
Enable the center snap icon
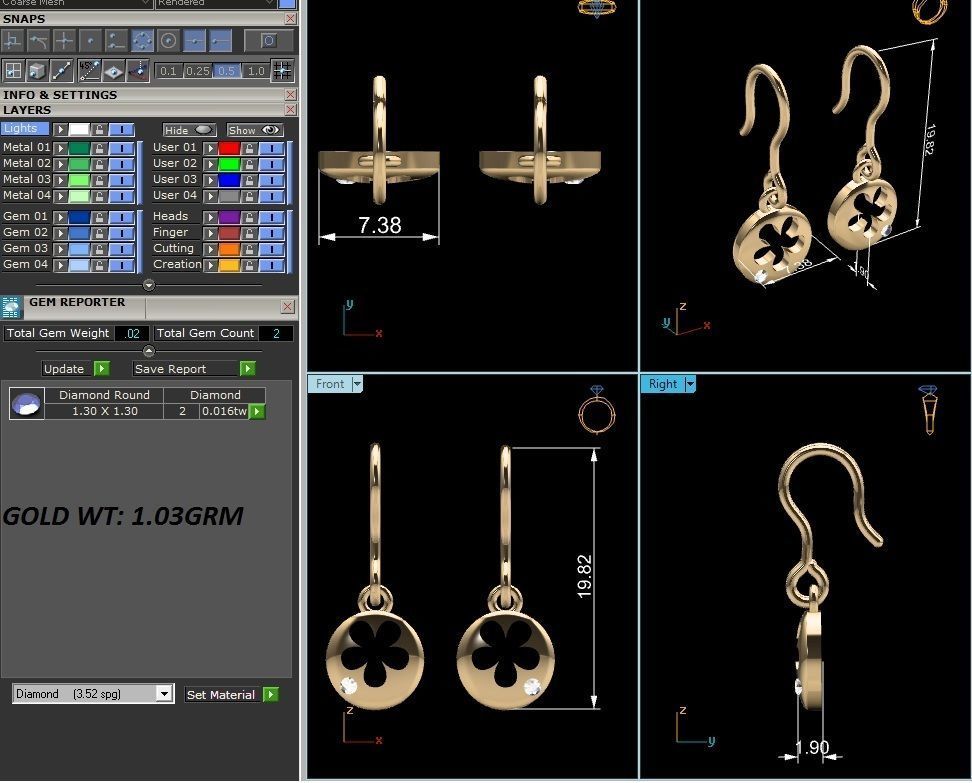click(169, 42)
